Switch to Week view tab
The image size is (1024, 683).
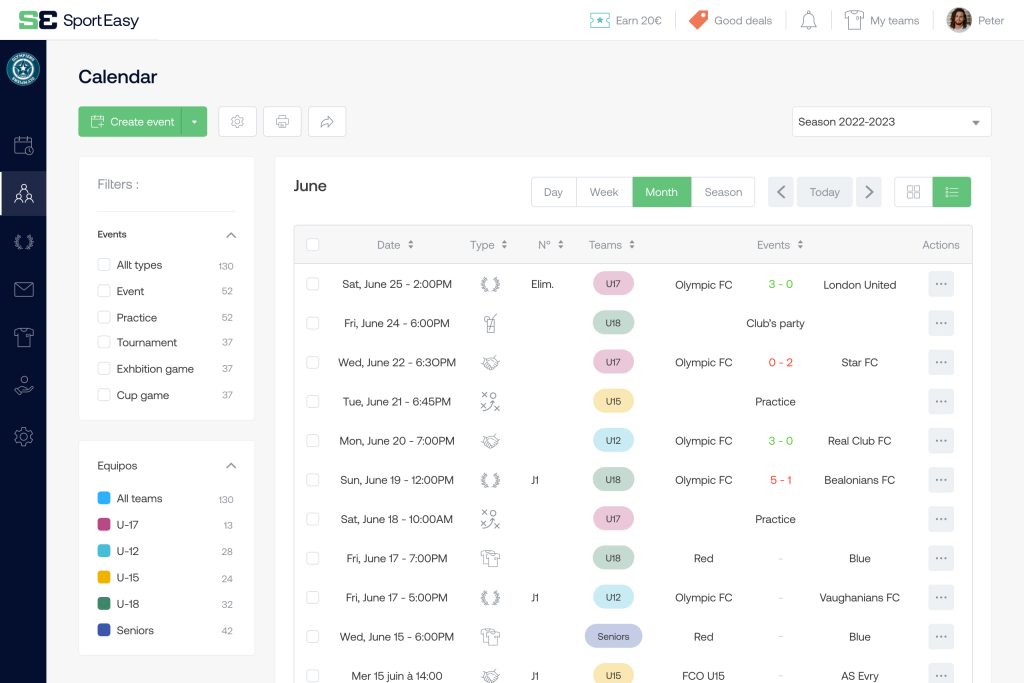tap(604, 192)
